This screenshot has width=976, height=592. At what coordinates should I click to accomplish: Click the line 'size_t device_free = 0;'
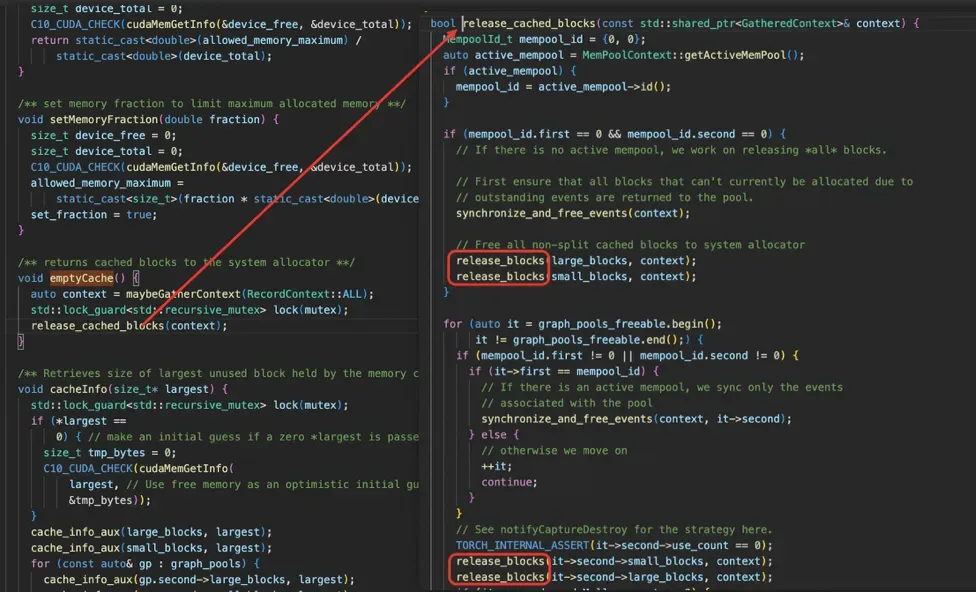click(x=103, y=136)
